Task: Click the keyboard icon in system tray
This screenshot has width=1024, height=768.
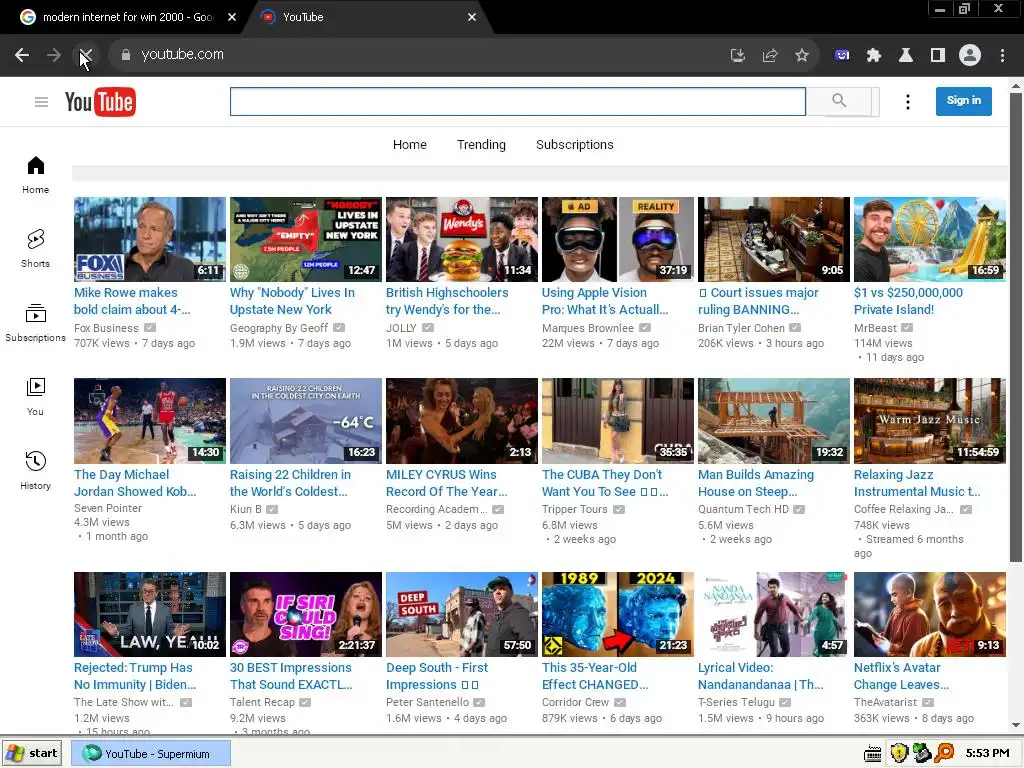Action: [x=872, y=754]
